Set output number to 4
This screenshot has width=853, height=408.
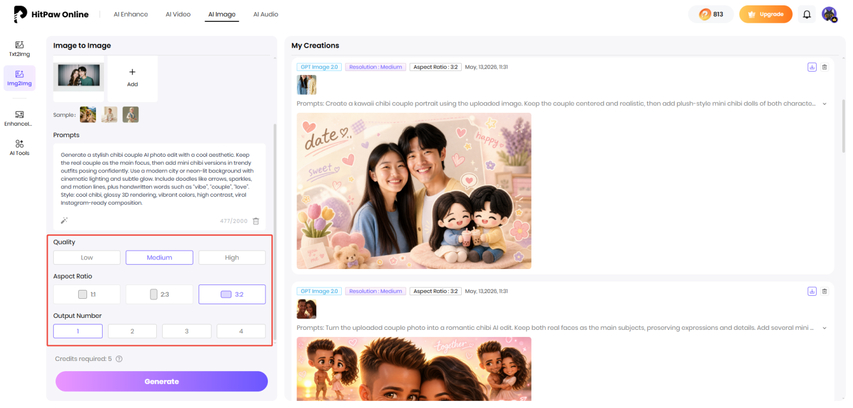pyautogui.click(x=241, y=331)
